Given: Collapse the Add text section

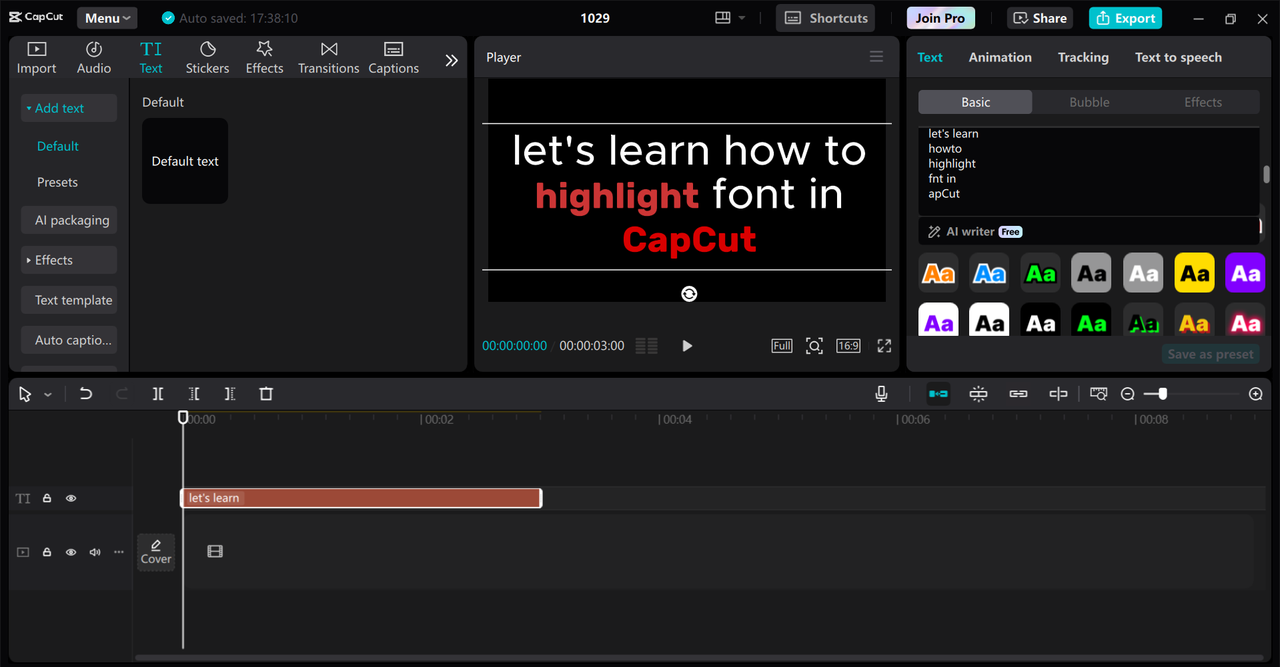Looking at the screenshot, I should 69,108.
